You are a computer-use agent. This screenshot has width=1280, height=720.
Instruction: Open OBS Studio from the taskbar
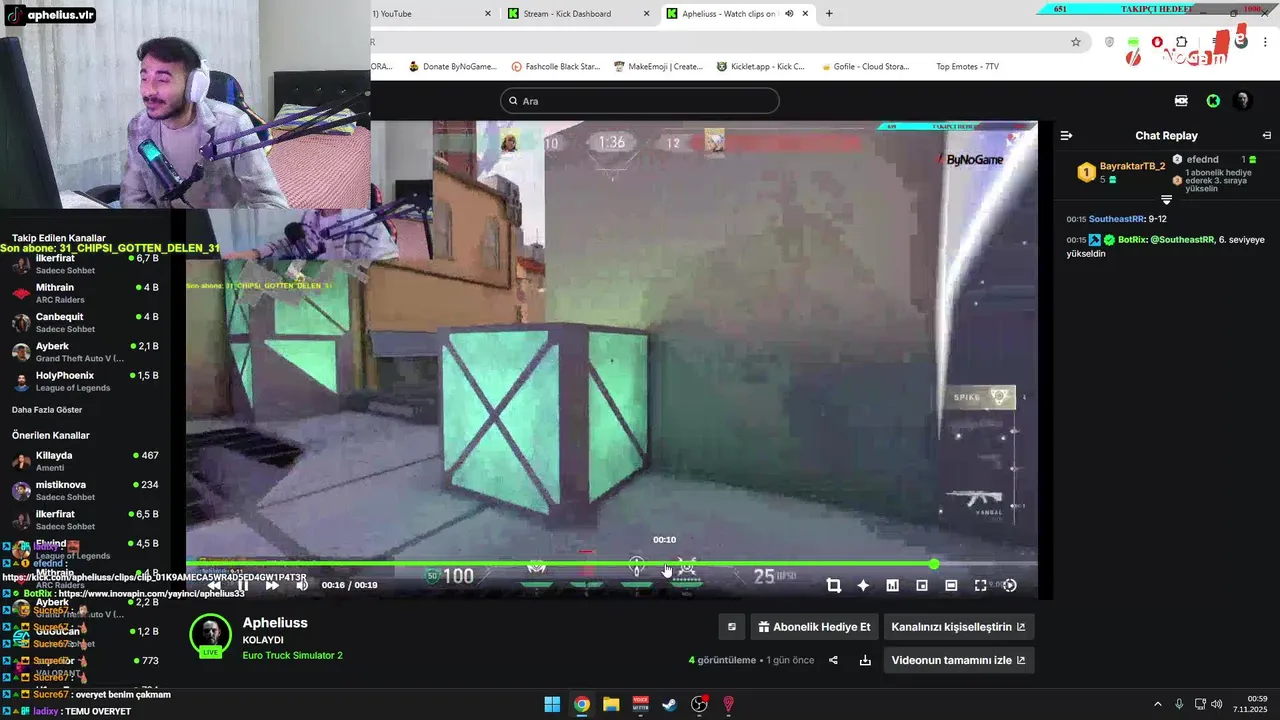point(699,704)
